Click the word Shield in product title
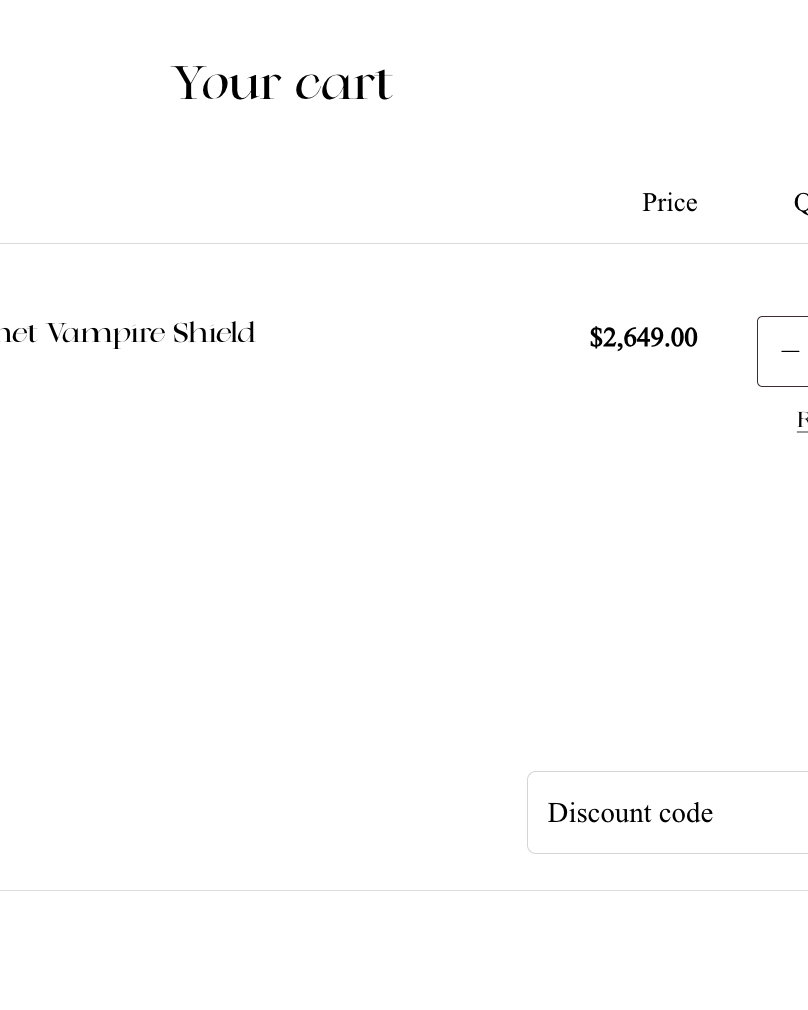 (x=214, y=333)
